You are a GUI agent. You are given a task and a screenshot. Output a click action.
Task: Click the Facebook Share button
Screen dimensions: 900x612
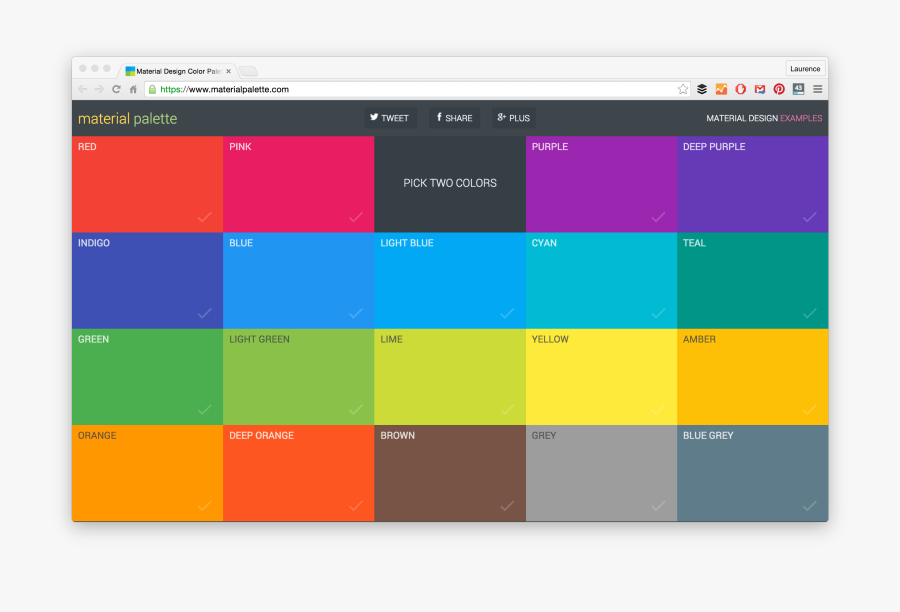click(454, 118)
